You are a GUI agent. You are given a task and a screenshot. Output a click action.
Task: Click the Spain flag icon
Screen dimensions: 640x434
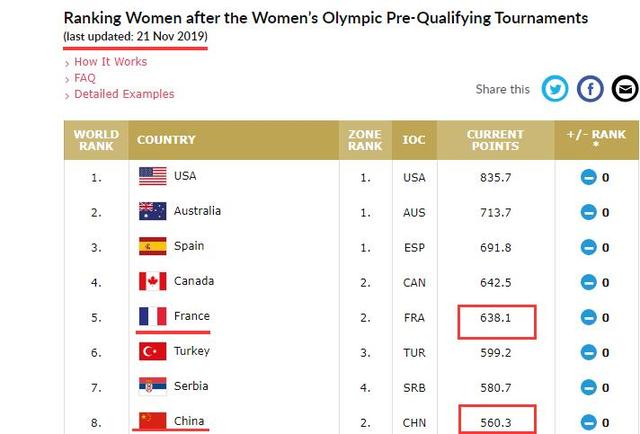coord(153,246)
